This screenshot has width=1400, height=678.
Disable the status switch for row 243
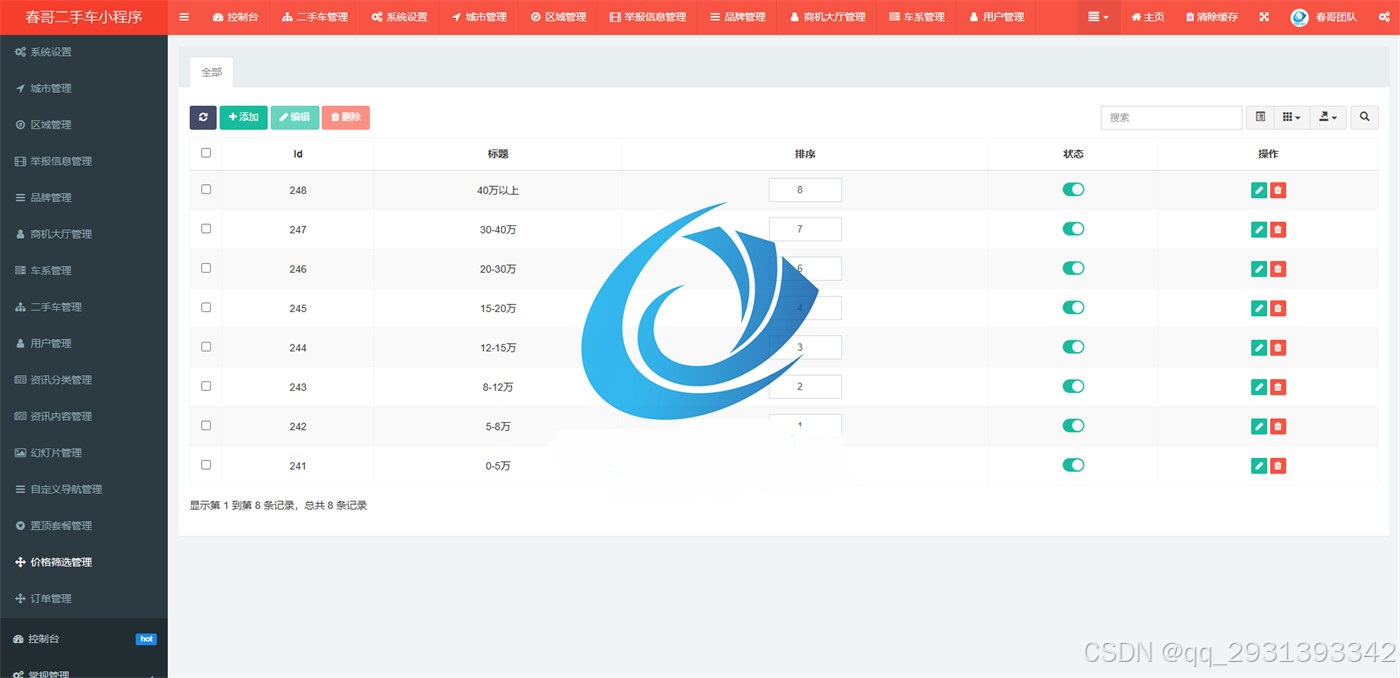1073,386
